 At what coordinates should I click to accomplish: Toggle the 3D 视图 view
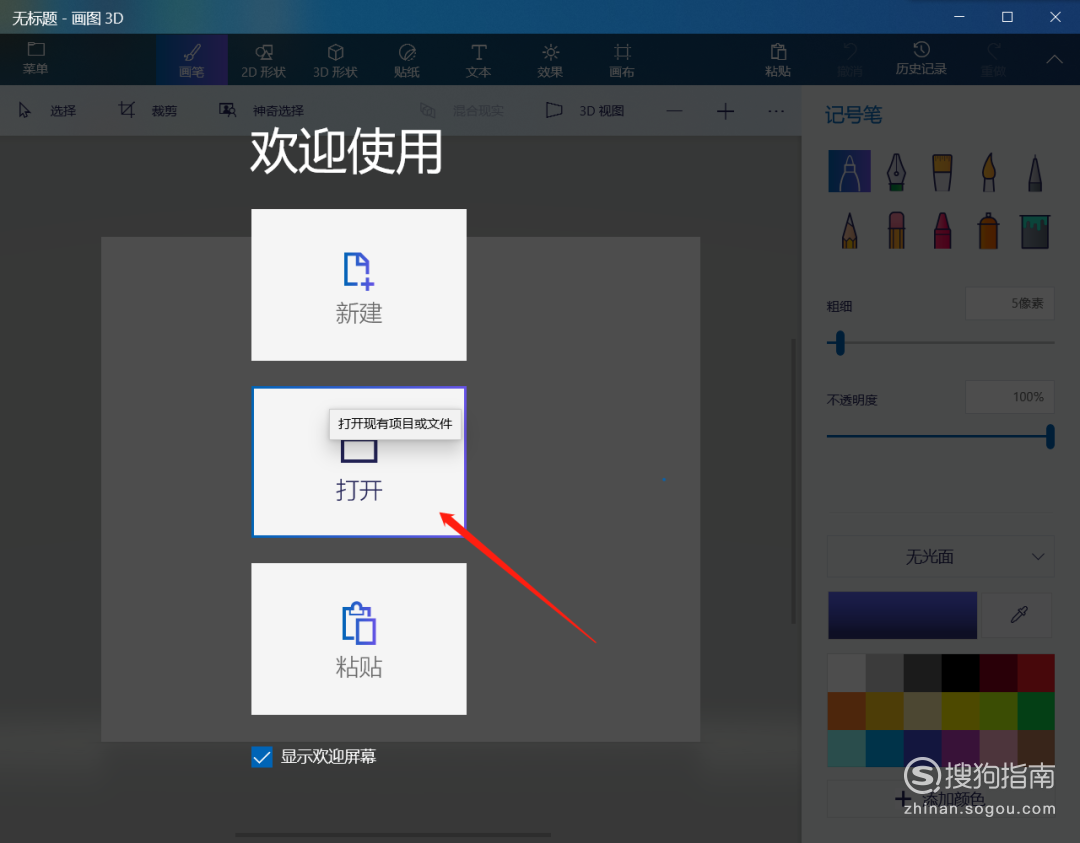point(585,110)
